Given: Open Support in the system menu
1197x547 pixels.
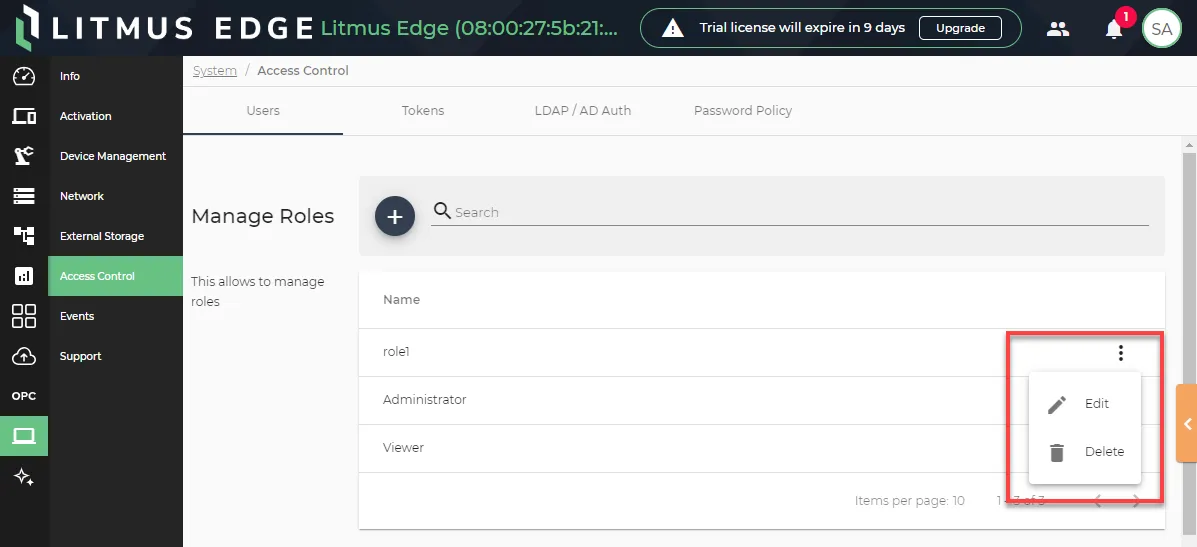Looking at the screenshot, I should point(115,356).
